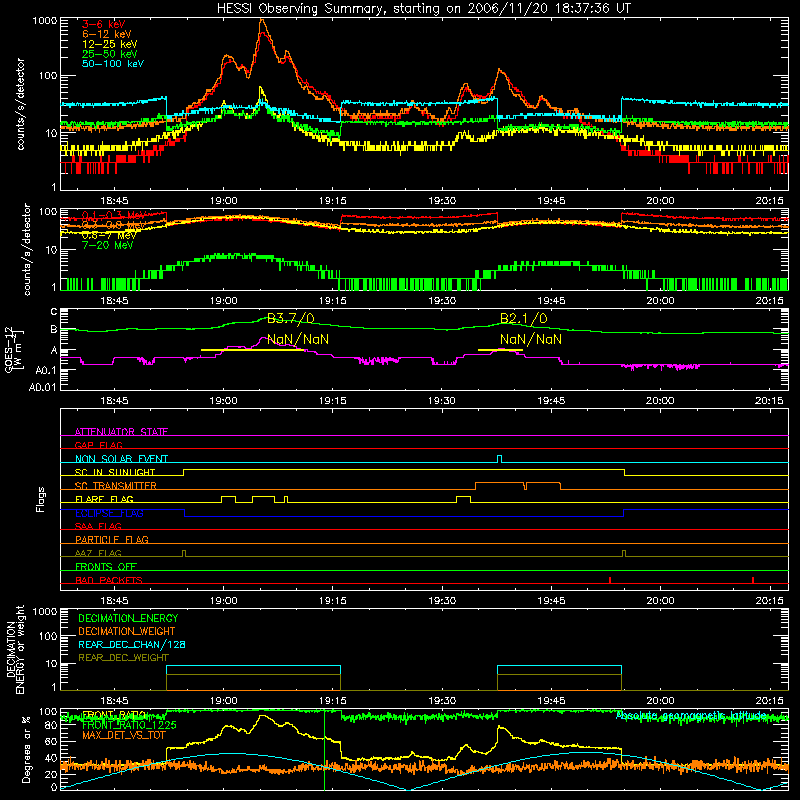Click the 0.8-7 MeV legend label
This screenshot has width=800, height=800.
click(x=109, y=235)
